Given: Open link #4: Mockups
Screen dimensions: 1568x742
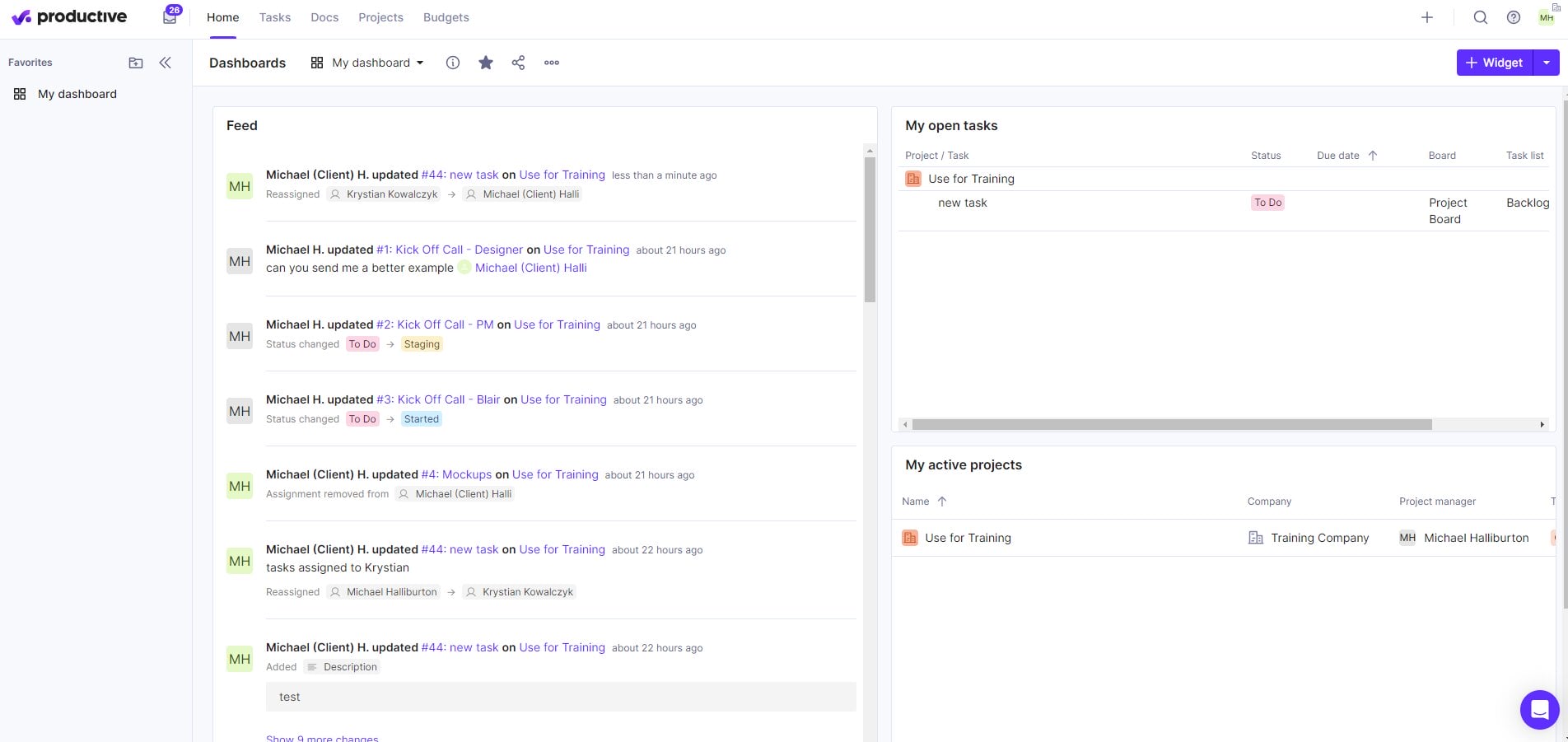Looking at the screenshot, I should [x=456, y=474].
